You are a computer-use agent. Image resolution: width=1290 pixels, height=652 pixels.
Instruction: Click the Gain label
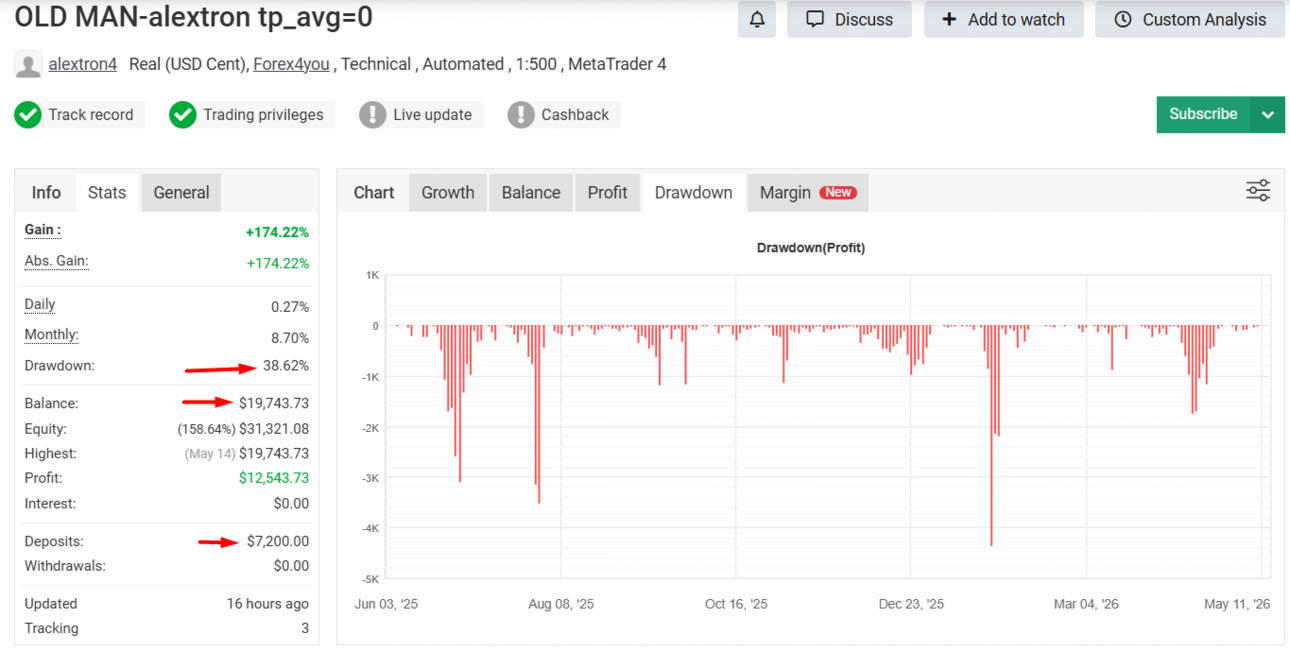[43, 230]
